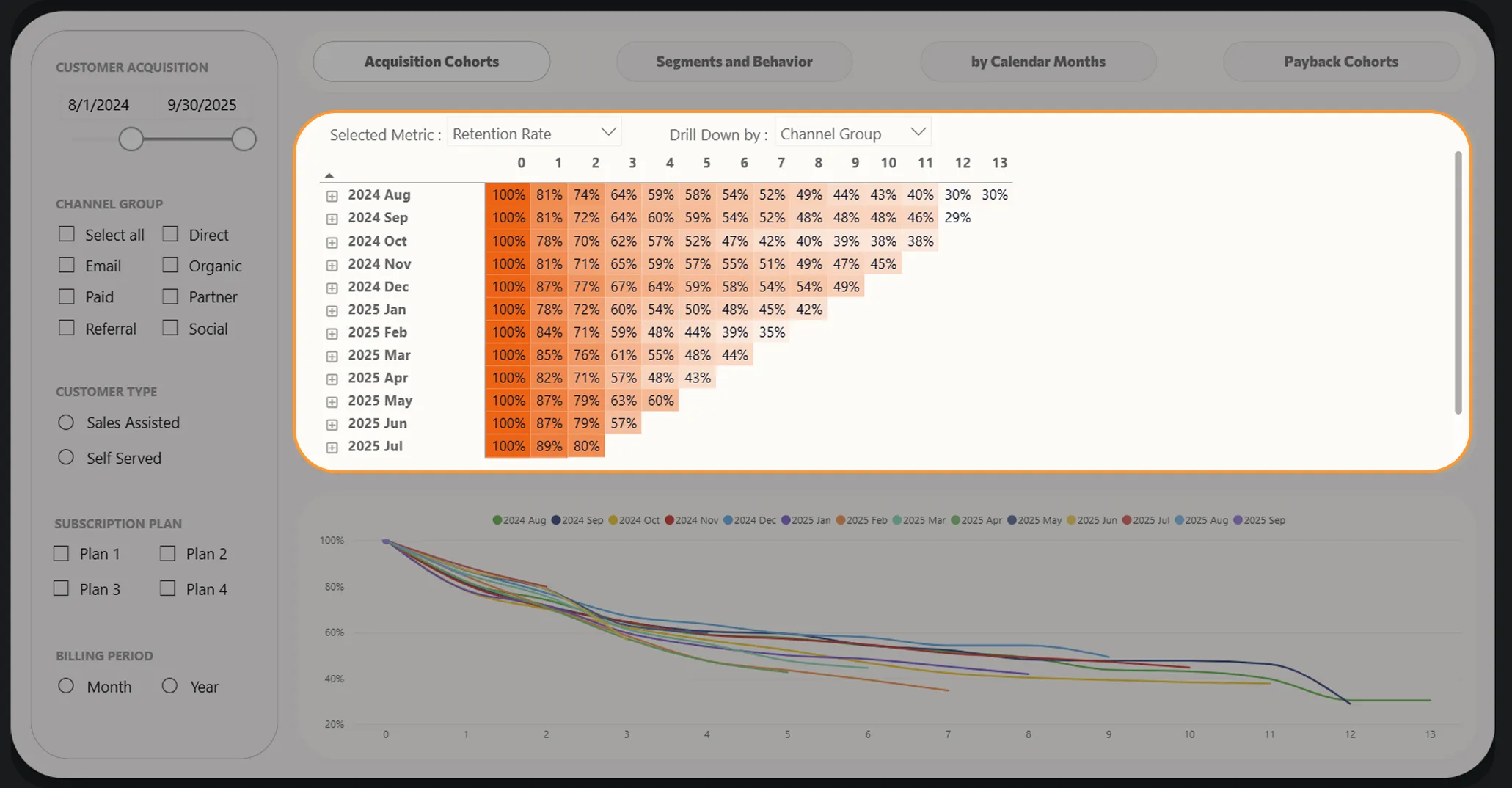The image size is (1512, 788).
Task: Select the Sales Assisted customer type
Action: (66, 423)
